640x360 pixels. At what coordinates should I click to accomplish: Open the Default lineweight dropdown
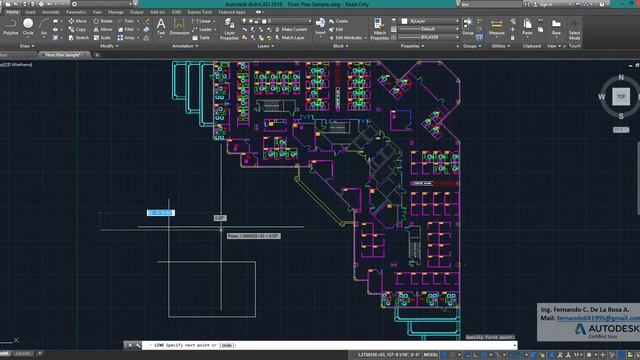[x=428, y=29]
